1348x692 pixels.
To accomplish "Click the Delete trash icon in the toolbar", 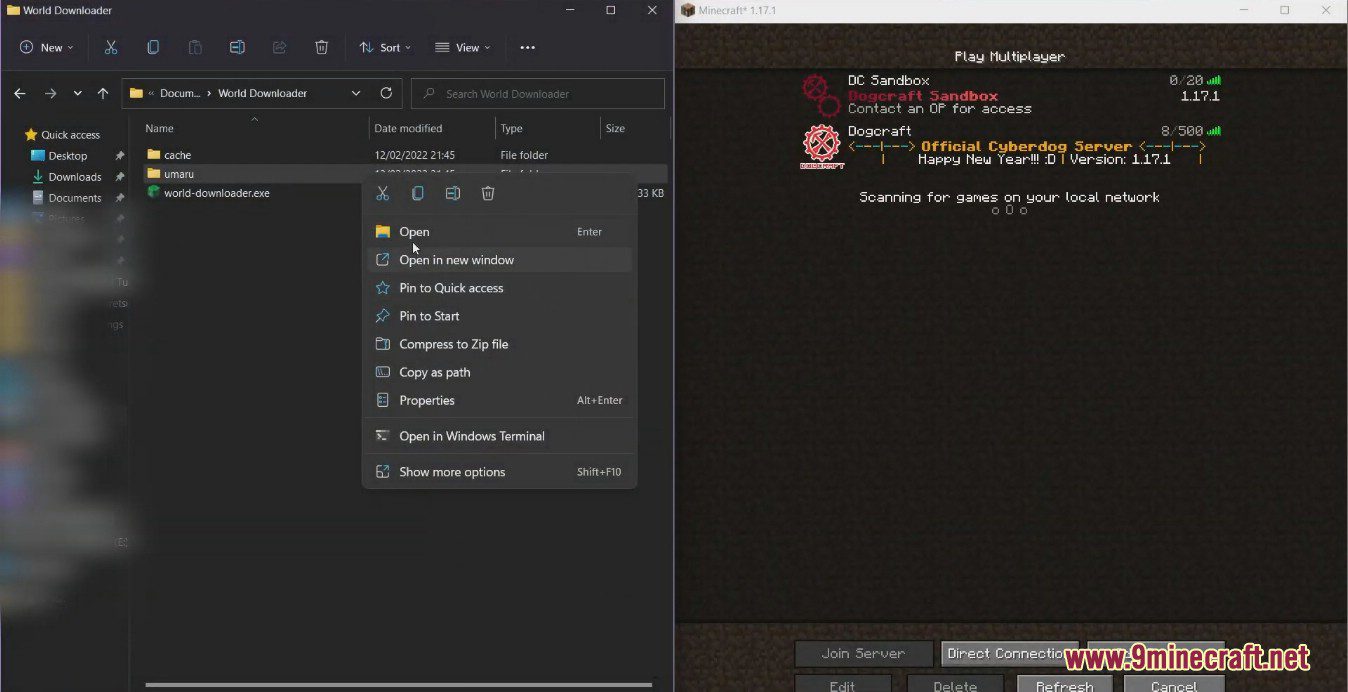I will coord(320,47).
